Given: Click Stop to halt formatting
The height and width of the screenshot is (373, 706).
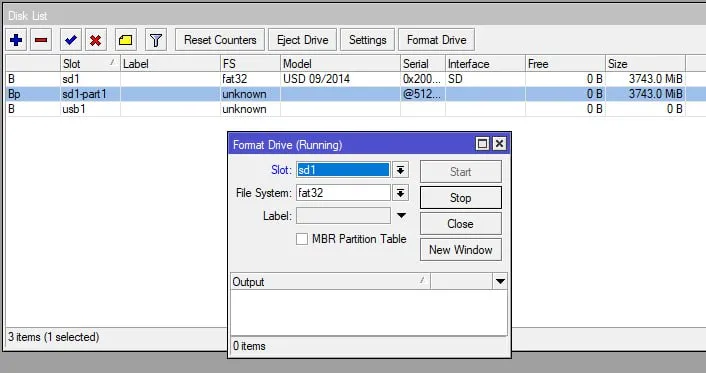Looking at the screenshot, I should pos(461,198).
